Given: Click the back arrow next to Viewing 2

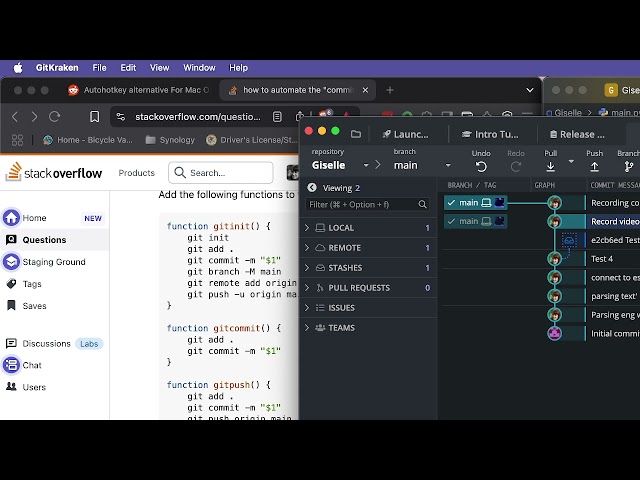Looking at the screenshot, I should tap(312, 187).
